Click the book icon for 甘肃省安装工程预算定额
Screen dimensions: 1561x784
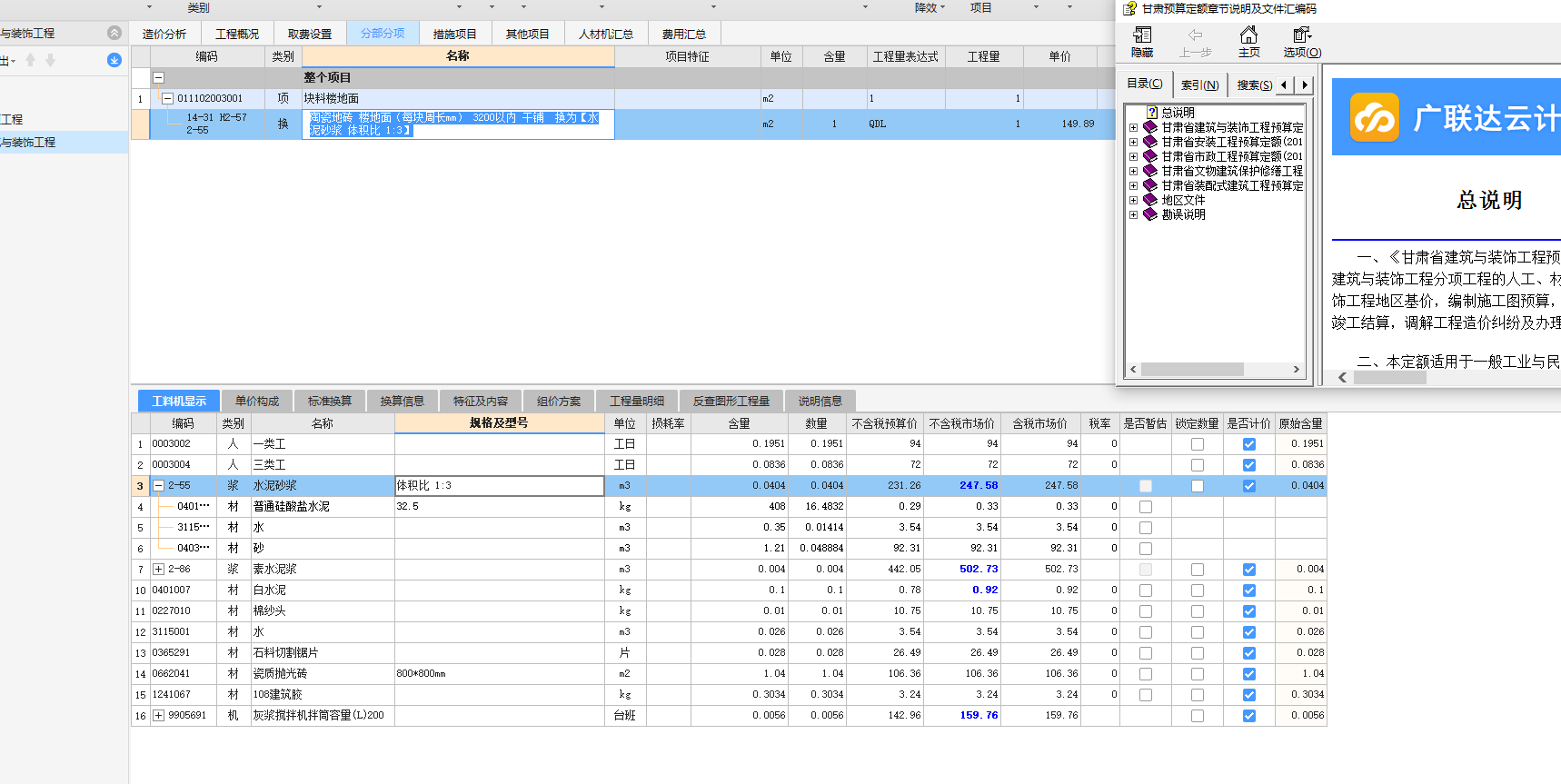[1150, 142]
